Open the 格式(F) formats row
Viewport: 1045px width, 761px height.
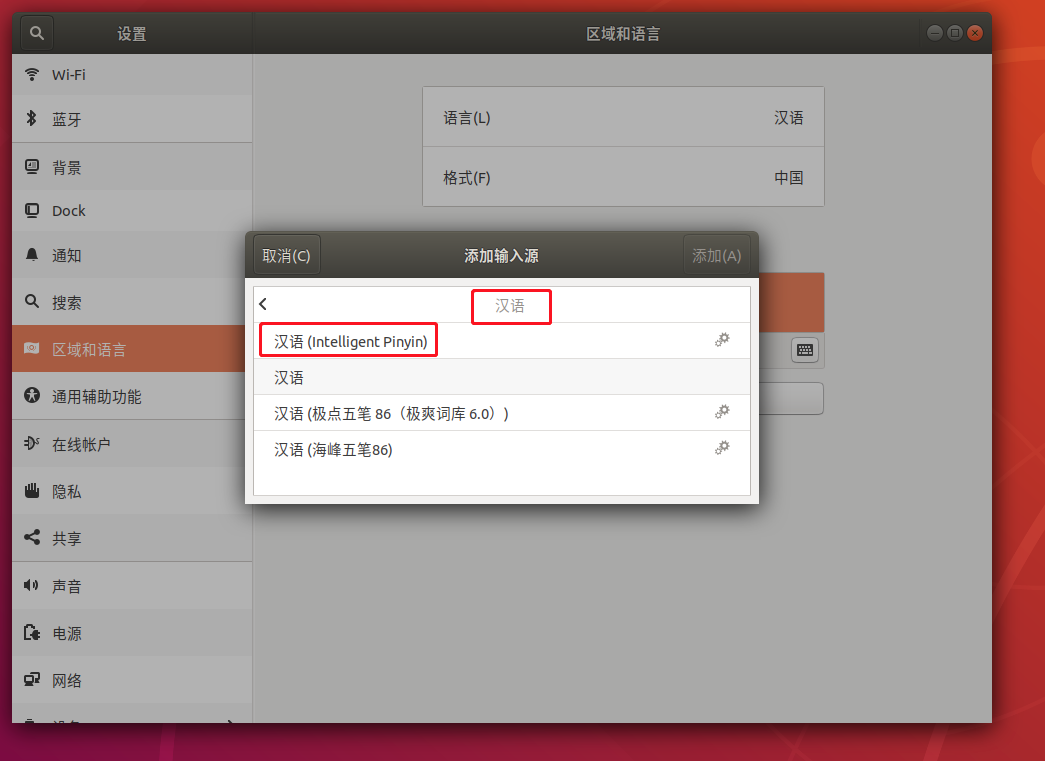click(623, 177)
